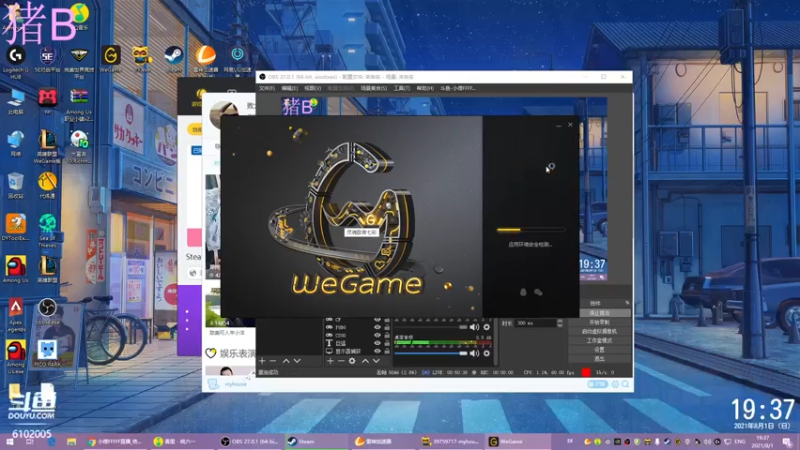Open the WinRAR Among Us archive icon

coord(79,105)
